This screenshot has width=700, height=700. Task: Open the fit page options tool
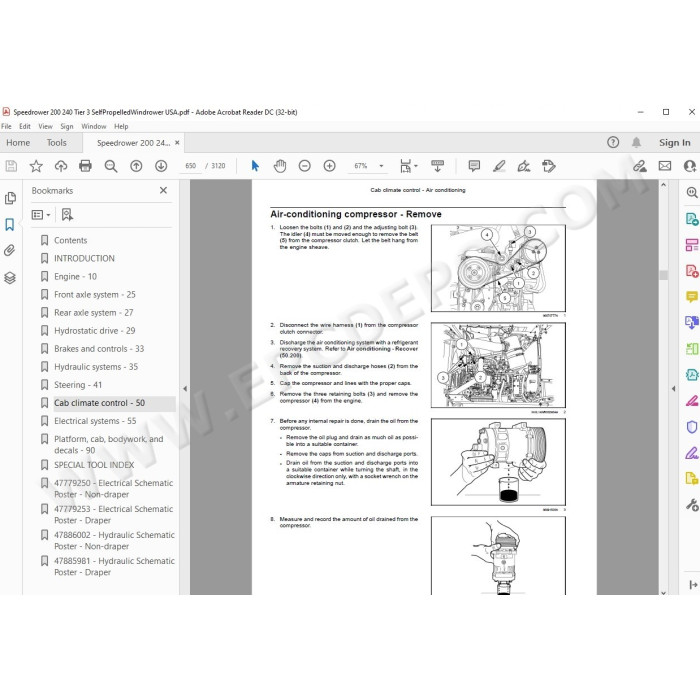pos(408,166)
